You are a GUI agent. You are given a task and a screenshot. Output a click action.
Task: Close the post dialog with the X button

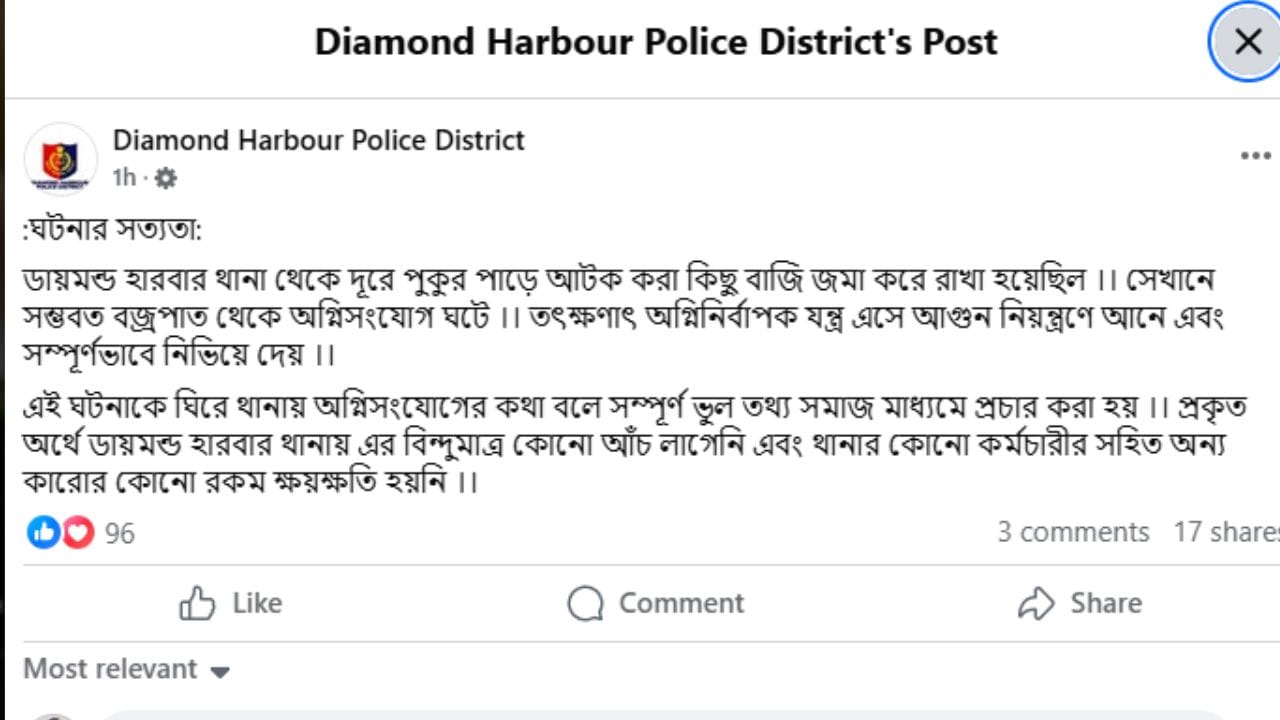1247,42
